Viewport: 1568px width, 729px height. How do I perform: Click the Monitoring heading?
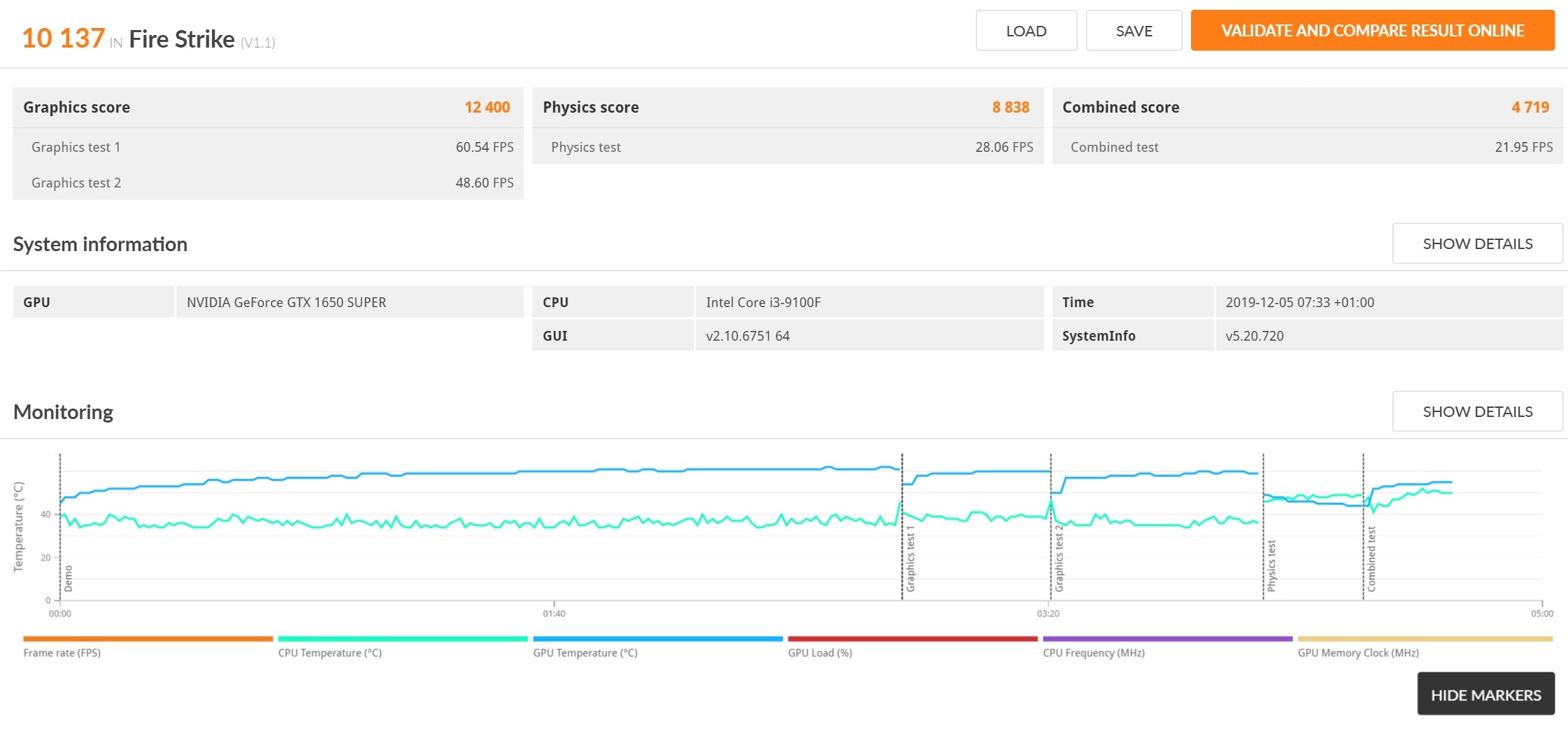pyautogui.click(x=63, y=412)
